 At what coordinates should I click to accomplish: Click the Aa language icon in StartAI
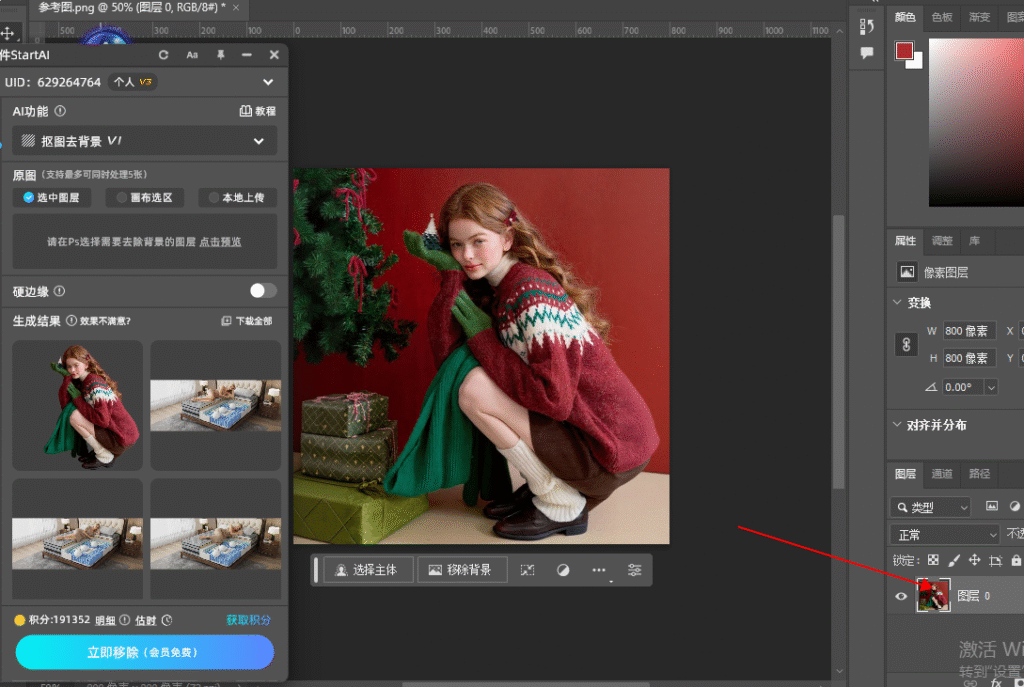(x=192, y=55)
